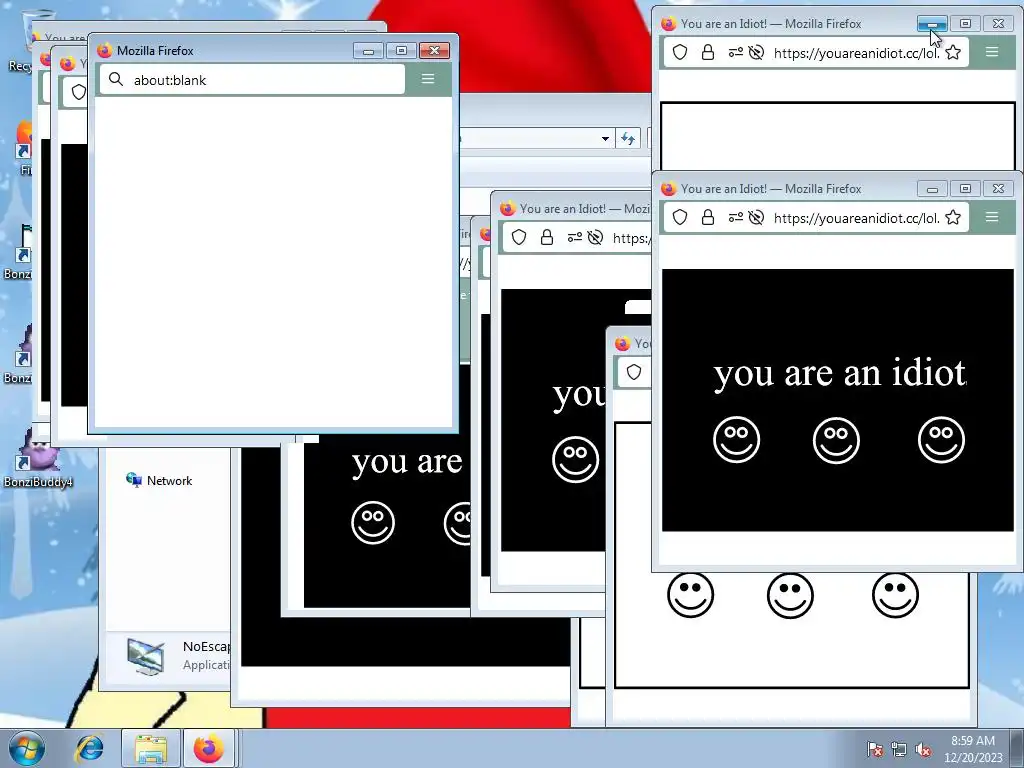Open permissions icon in middle-right Firefox window
Screen dimensions: 1024x768
pos(735,217)
